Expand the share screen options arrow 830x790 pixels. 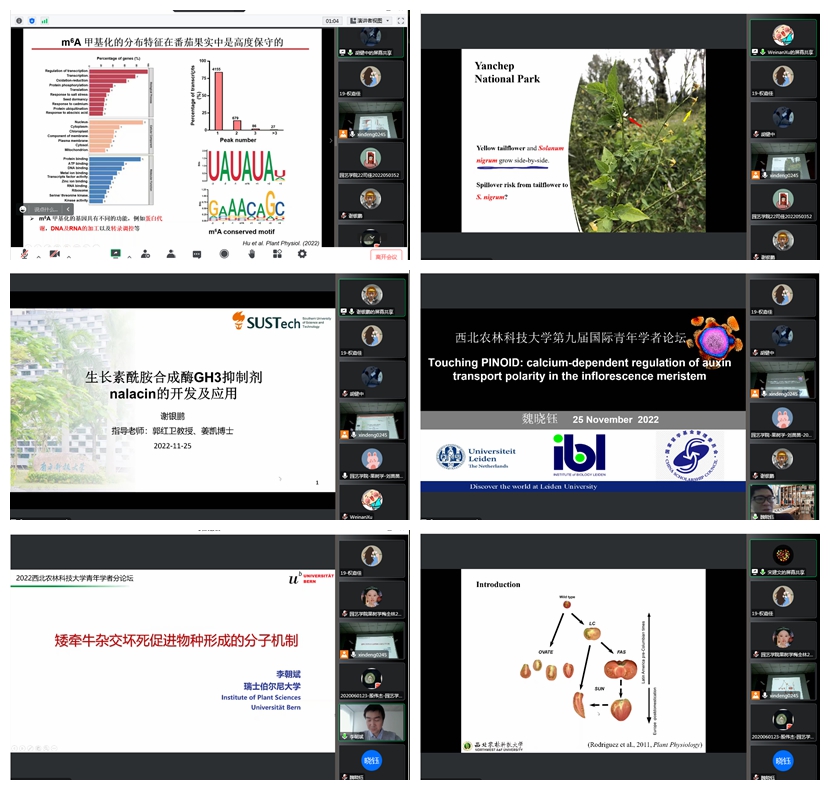coord(129,257)
